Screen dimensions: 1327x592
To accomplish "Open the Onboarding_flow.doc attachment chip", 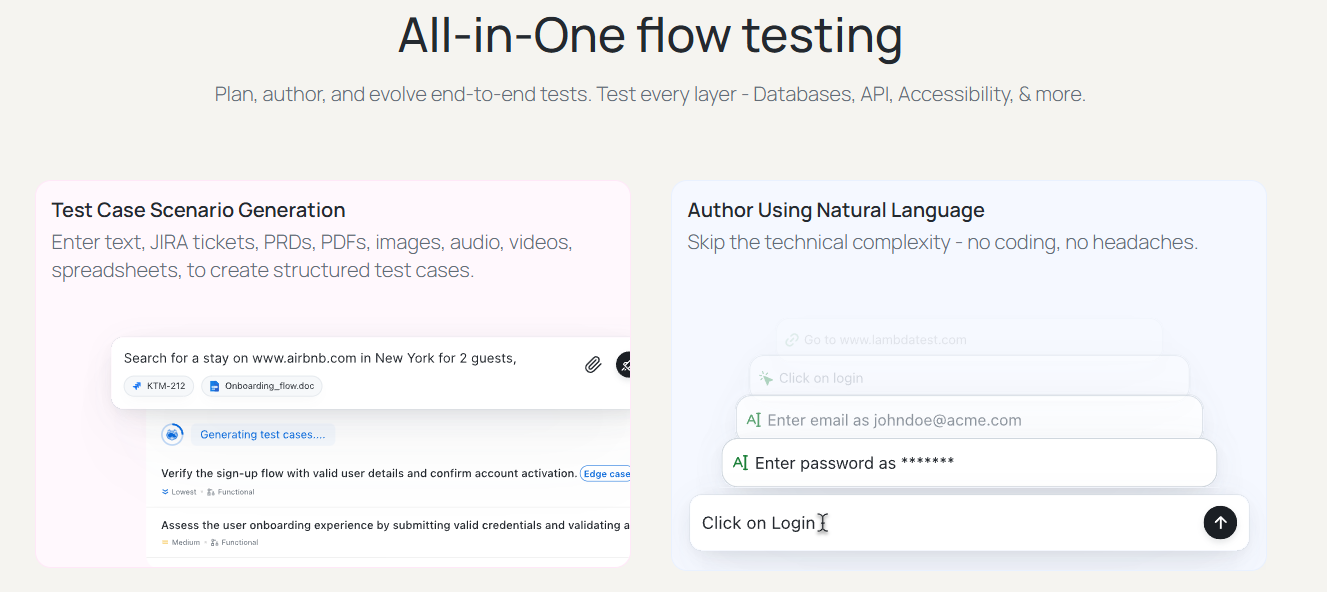I will [x=262, y=386].
